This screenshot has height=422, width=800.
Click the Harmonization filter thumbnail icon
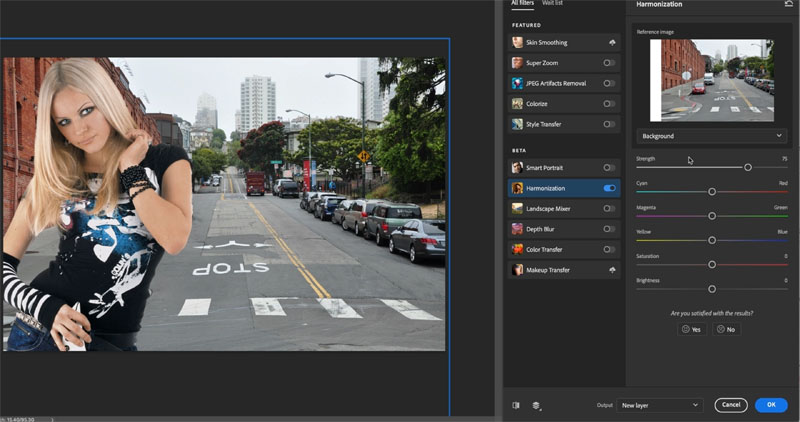pyautogui.click(x=517, y=188)
